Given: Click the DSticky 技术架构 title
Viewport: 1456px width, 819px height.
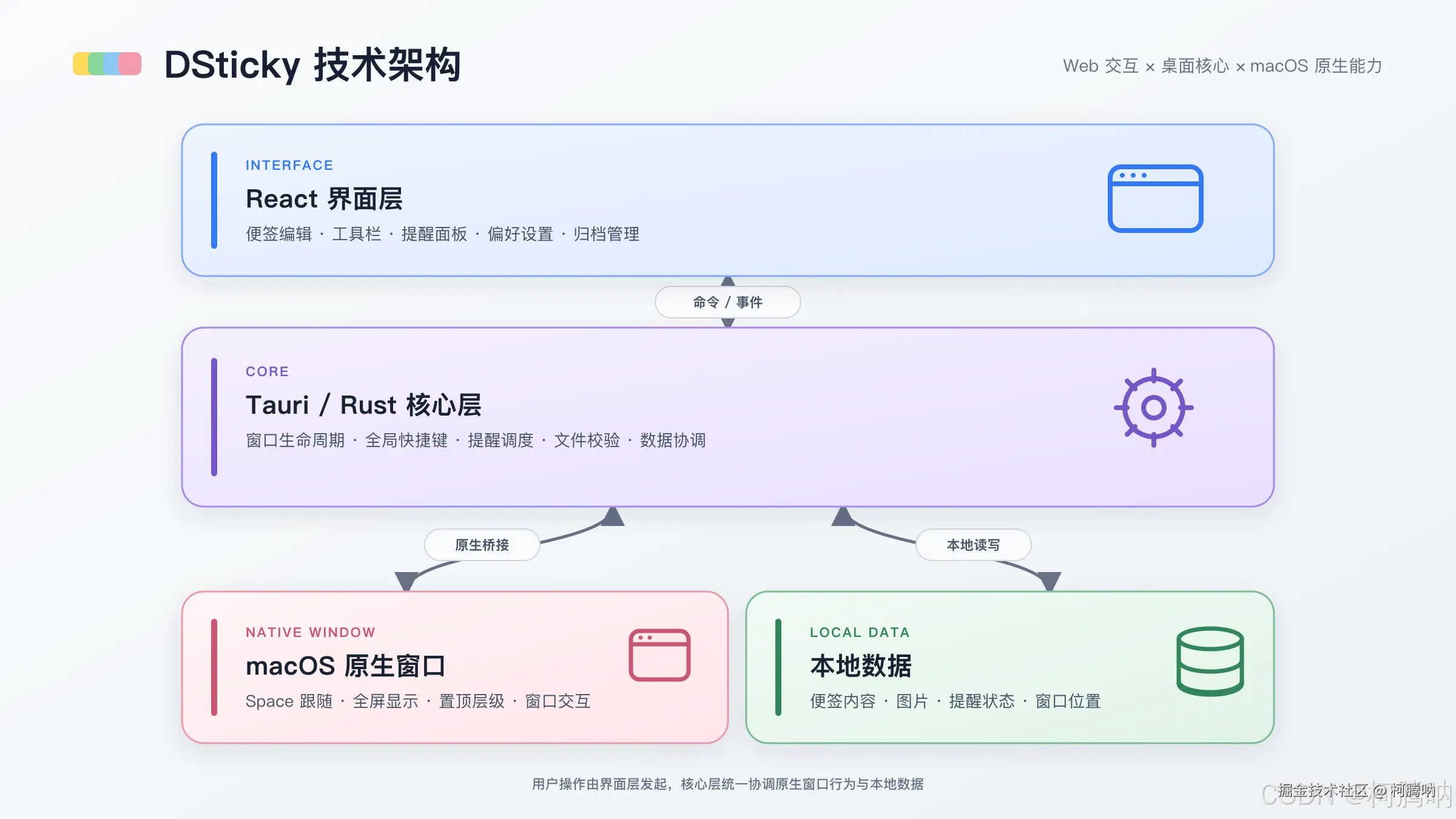Looking at the screenshot, I should click(312, 64).
